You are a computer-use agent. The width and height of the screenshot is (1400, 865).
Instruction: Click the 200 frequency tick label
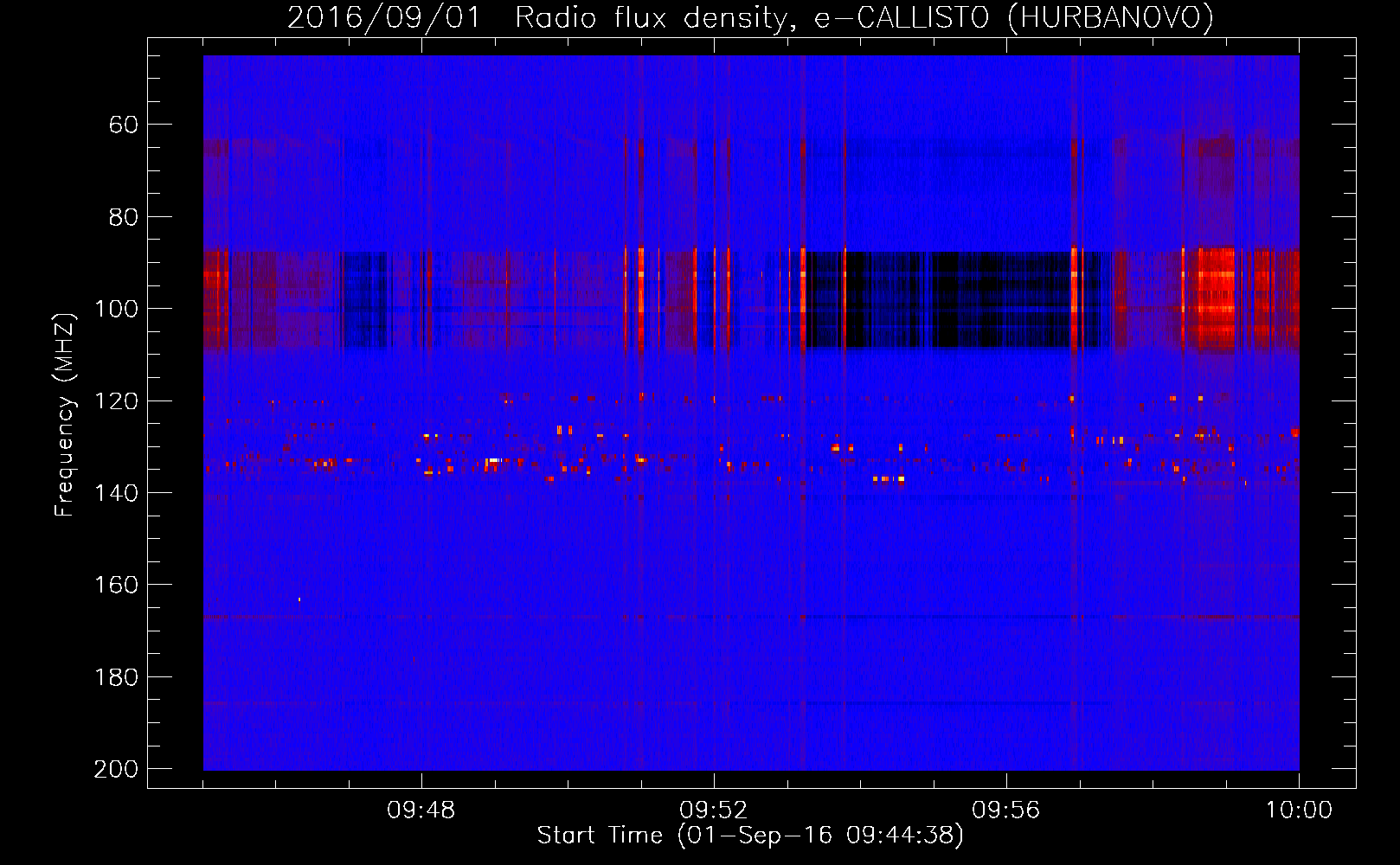(116, 769)
